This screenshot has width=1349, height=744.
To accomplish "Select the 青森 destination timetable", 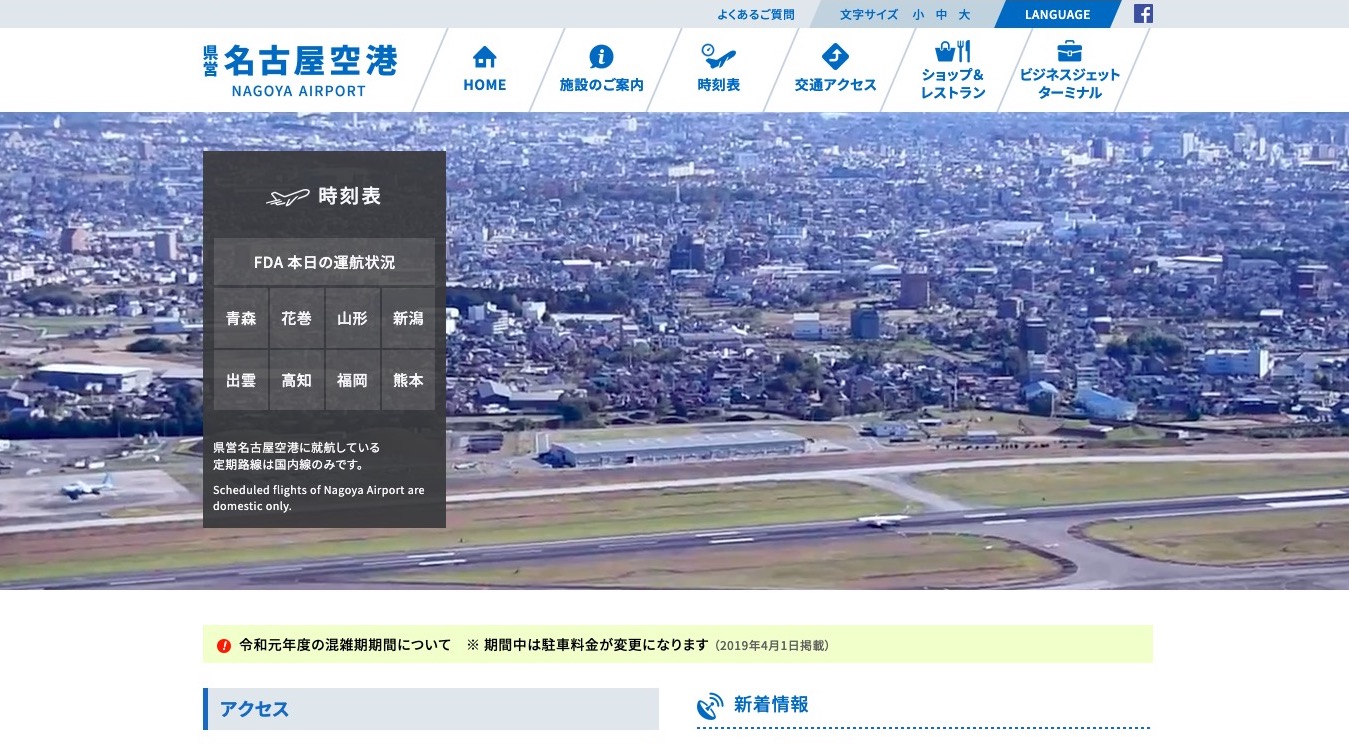I will pyautogui.click(x=241, y=319).
